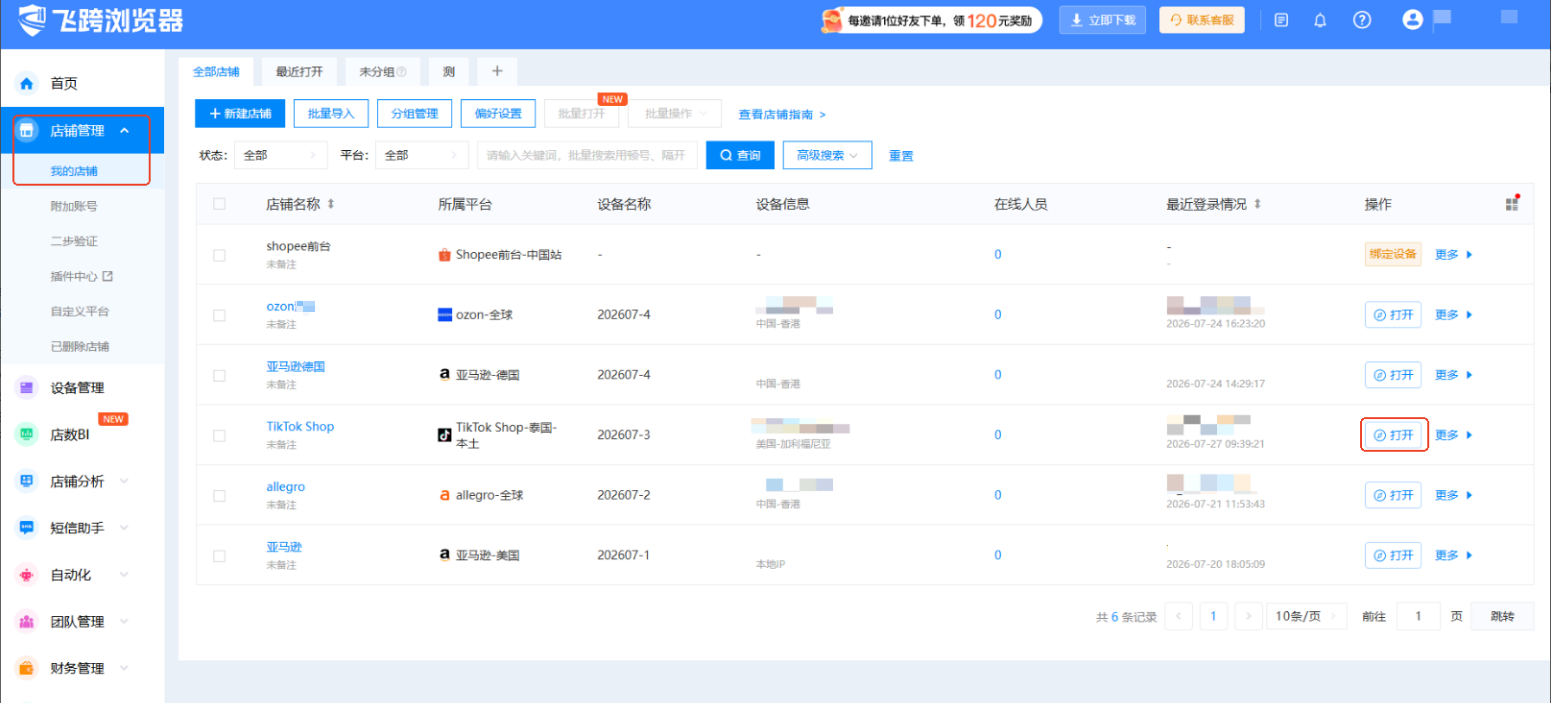Image resolution: width=1551 pixels, height=703 pixels.
Task: Go to previous page arrow
Action: pos(1179,617)
